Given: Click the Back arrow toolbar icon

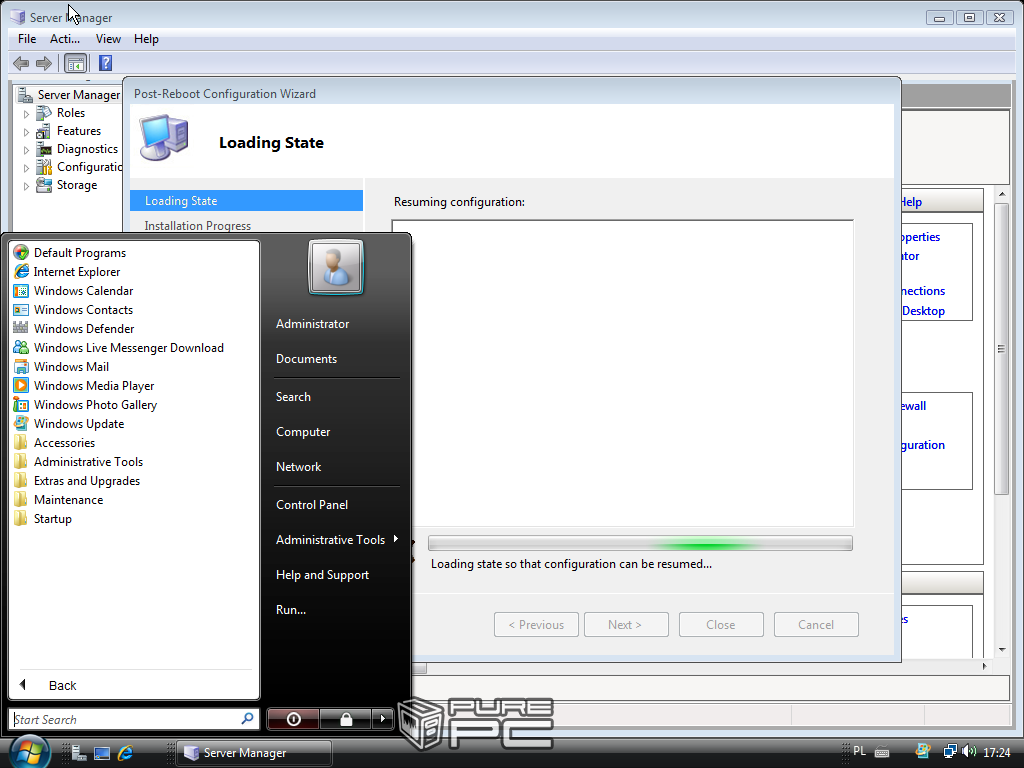Looking at the screenshot, I should pyautogui.click(x=21, y=63).
